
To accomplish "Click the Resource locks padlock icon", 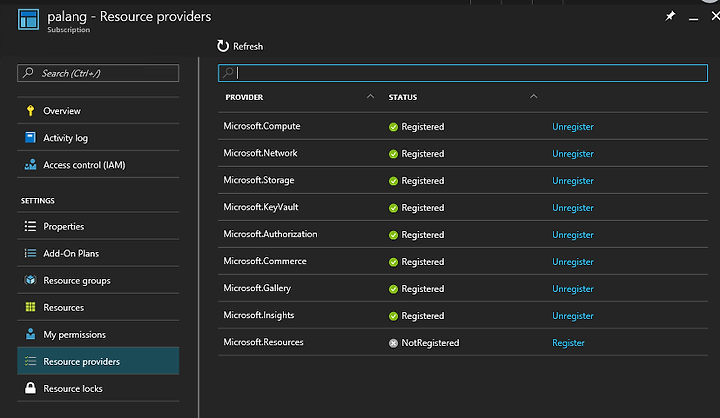I will [x=30, y=388].
